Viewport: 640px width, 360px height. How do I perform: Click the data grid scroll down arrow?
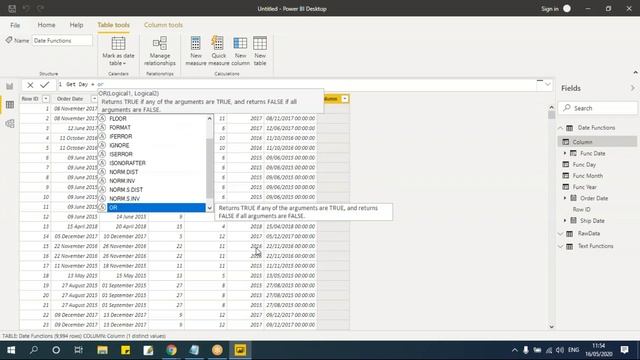[x=551, y=327]
